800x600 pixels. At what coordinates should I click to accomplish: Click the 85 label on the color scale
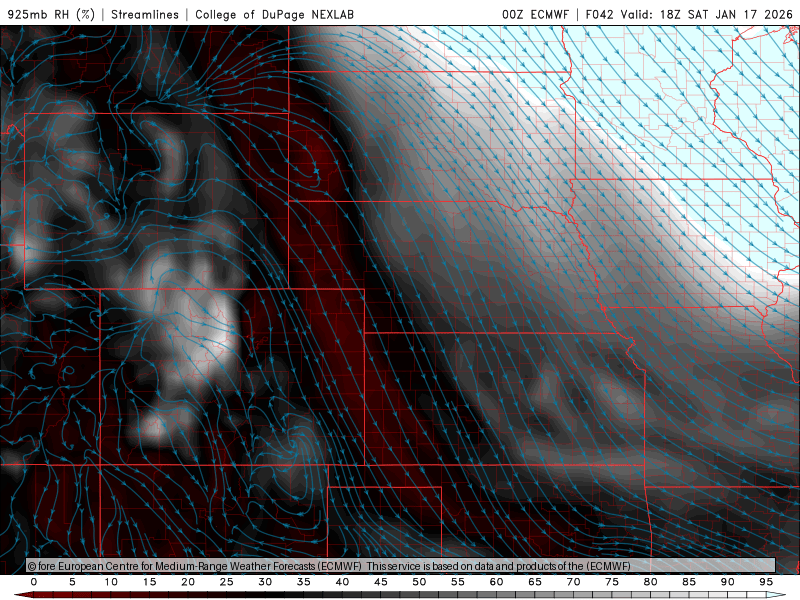(x=689, y=582)
